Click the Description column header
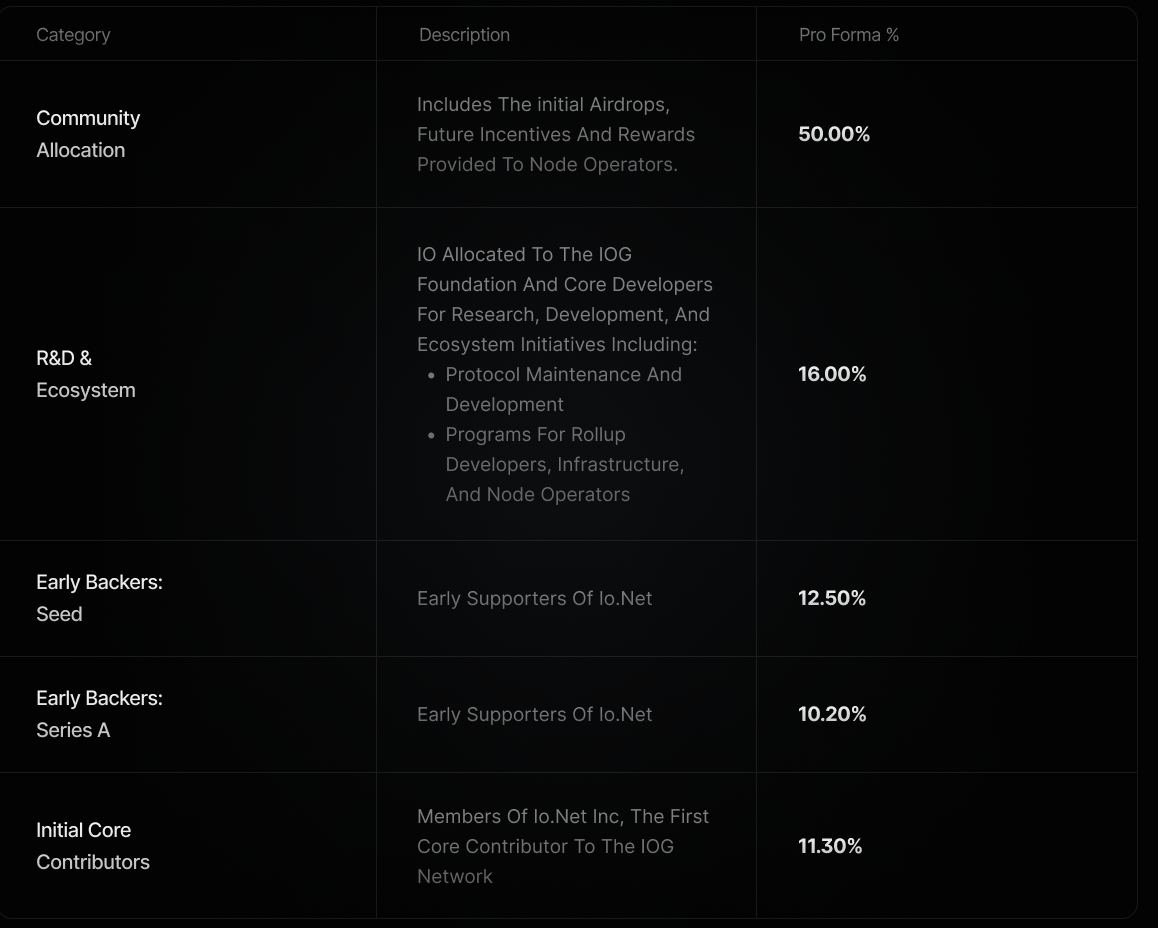This screenshot has width=1158, height=928. coord(464,35)
